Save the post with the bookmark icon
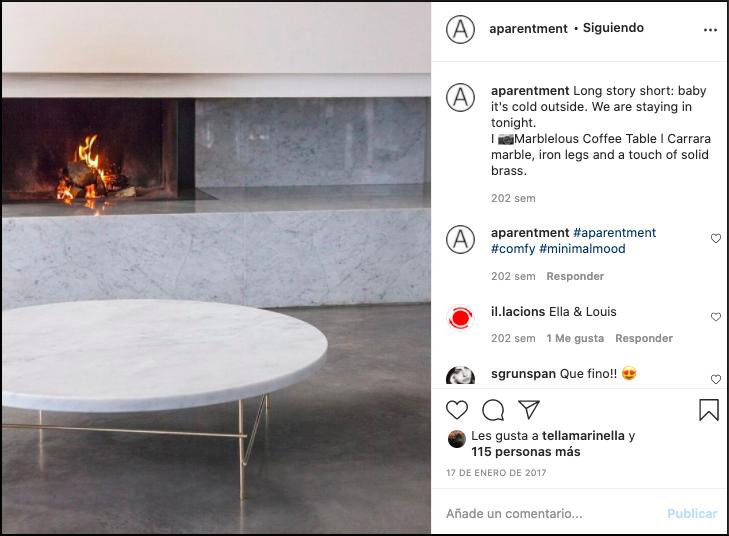 click(709, 410)
